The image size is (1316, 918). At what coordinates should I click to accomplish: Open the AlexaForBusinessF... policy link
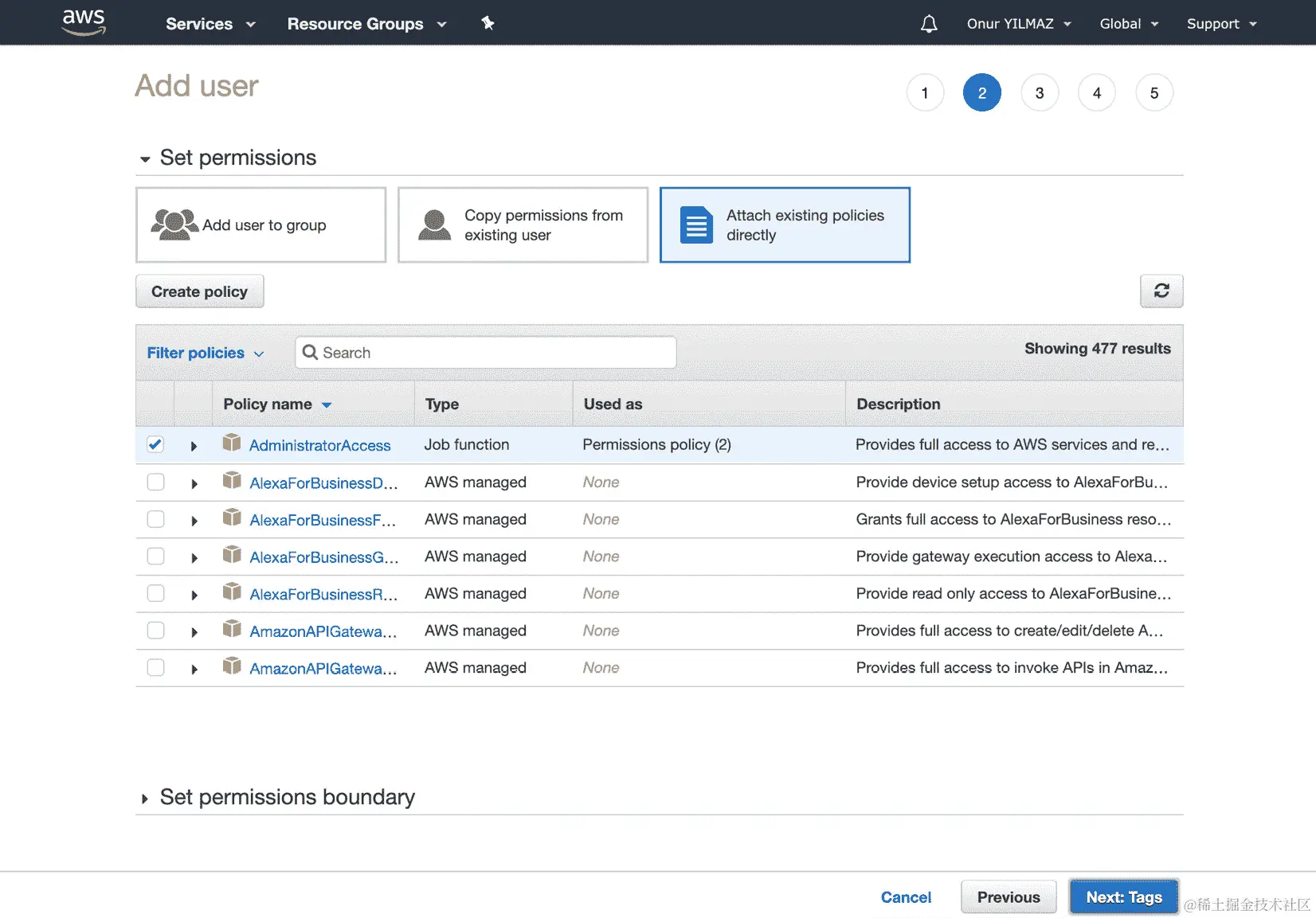click(323, 520)
